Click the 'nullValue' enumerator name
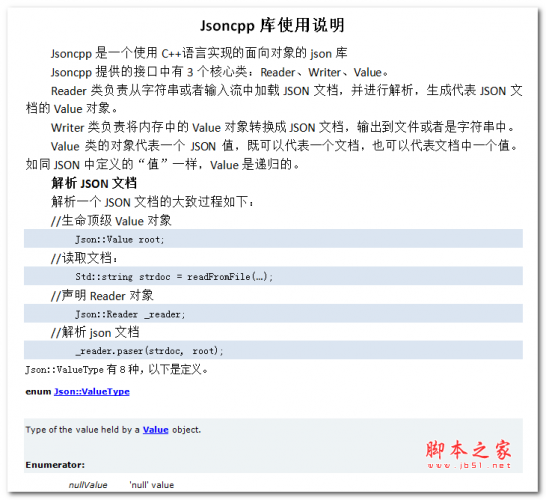This screenshot has height=500, width=546. [88, 485]
